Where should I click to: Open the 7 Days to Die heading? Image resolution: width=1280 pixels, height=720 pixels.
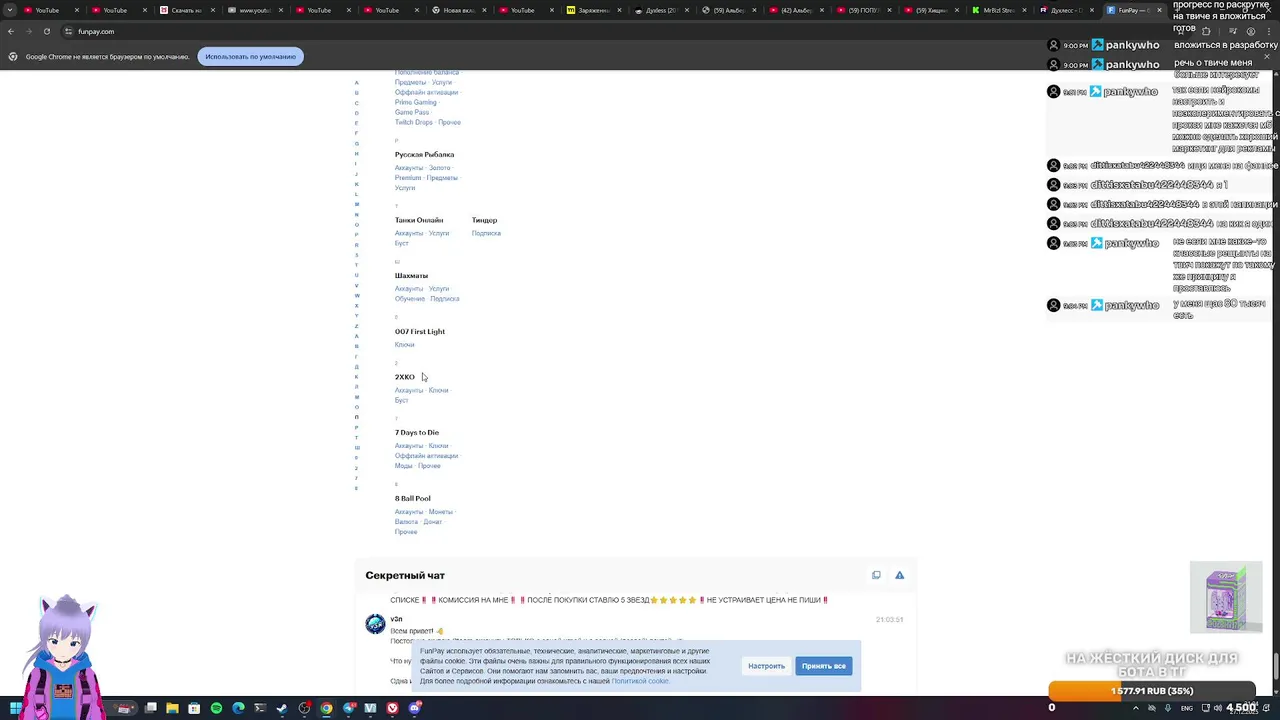pyautogui.click(x=416, y=433)
